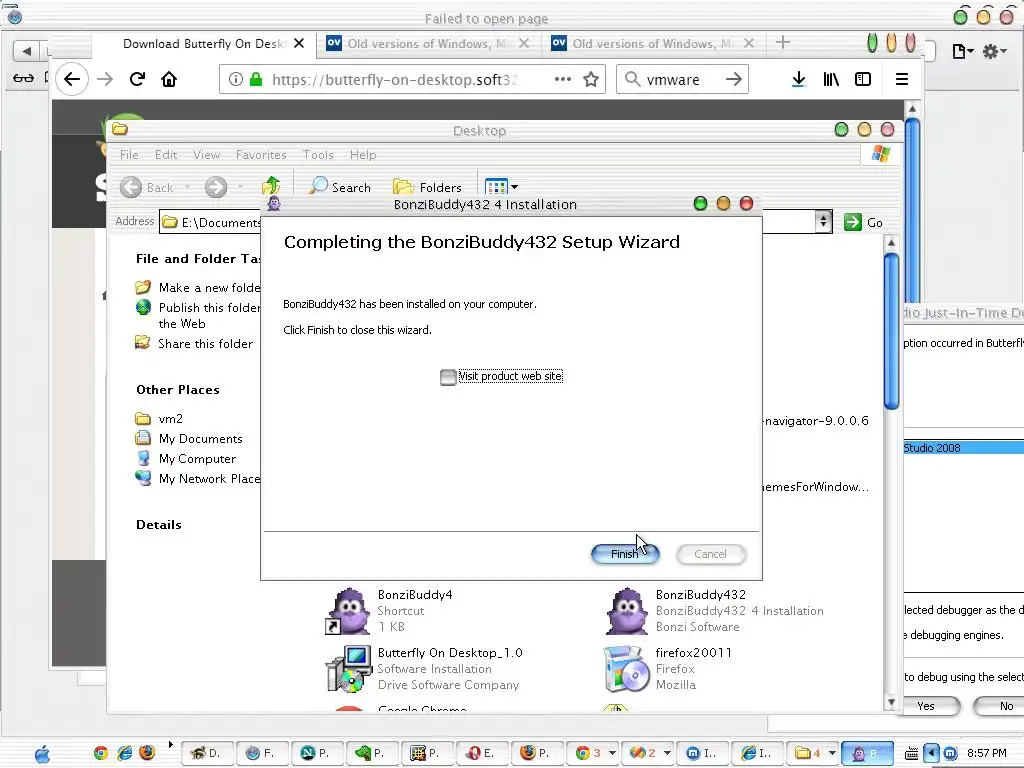Open My Computer under Other Places
Screen dimensions: 1024x768
(185, 458)
